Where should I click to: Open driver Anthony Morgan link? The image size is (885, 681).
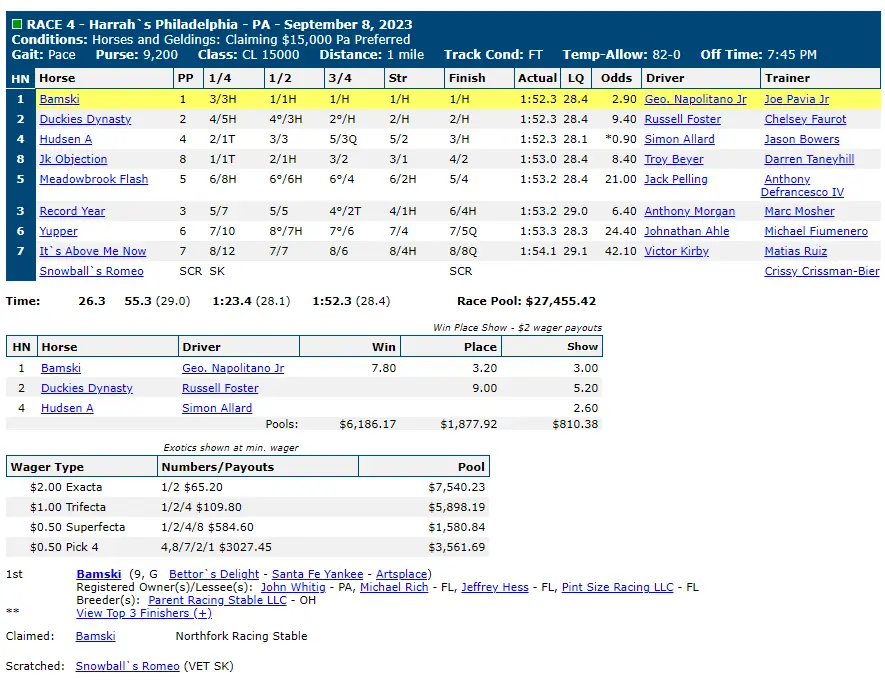click(690, 211)
